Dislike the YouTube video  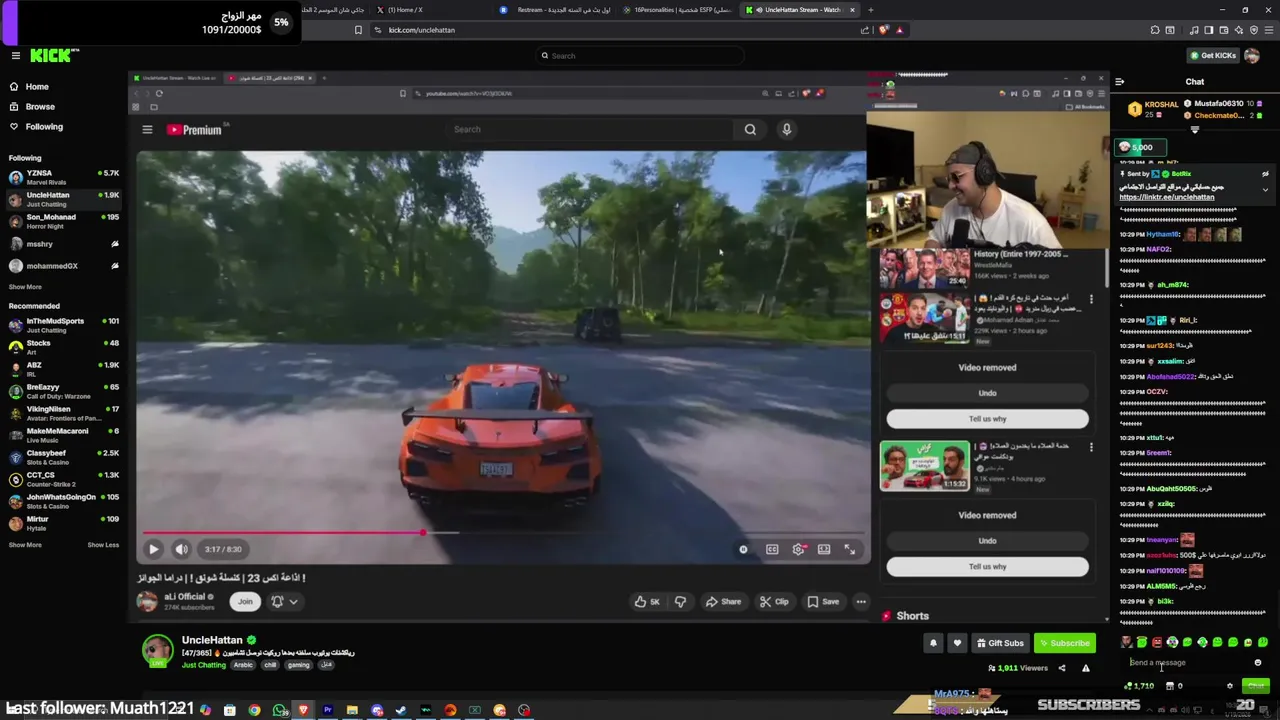[x=680, y=602]
